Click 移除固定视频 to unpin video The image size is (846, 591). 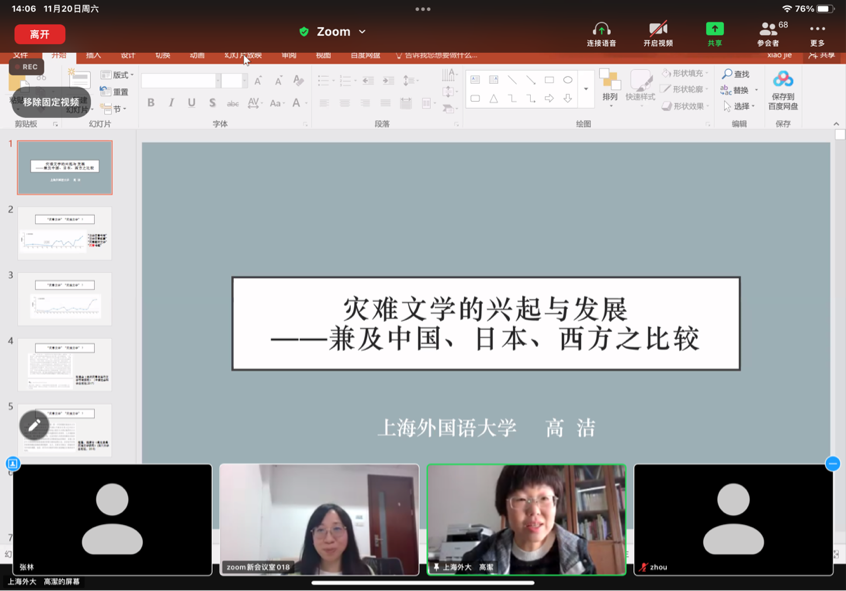(51, 102)
